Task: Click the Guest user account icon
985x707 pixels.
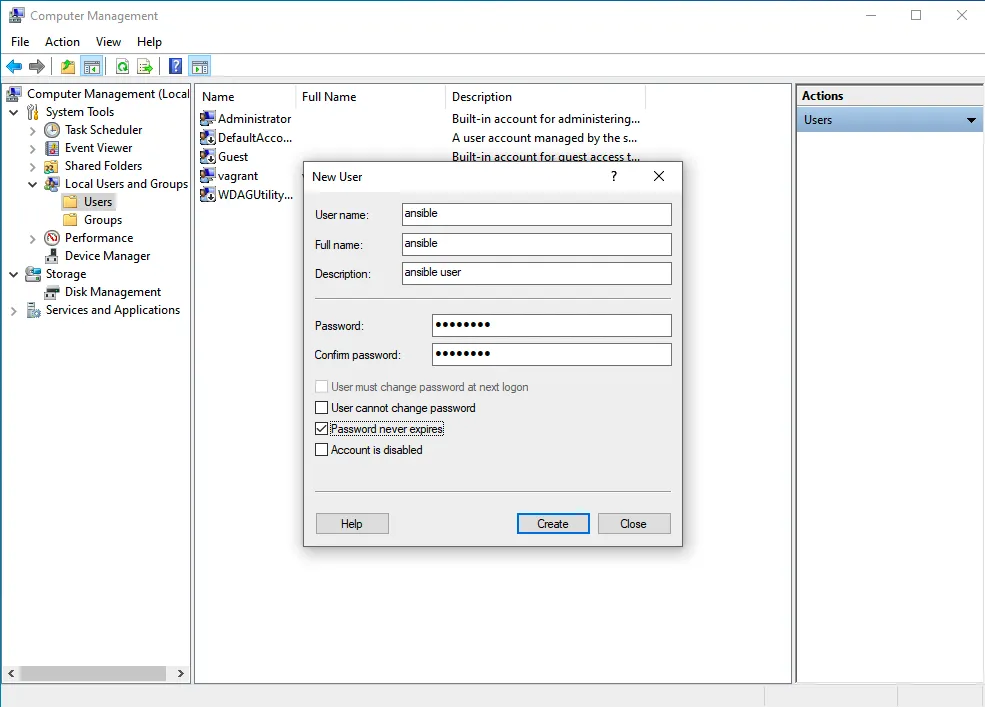Action: click(207, 156)
